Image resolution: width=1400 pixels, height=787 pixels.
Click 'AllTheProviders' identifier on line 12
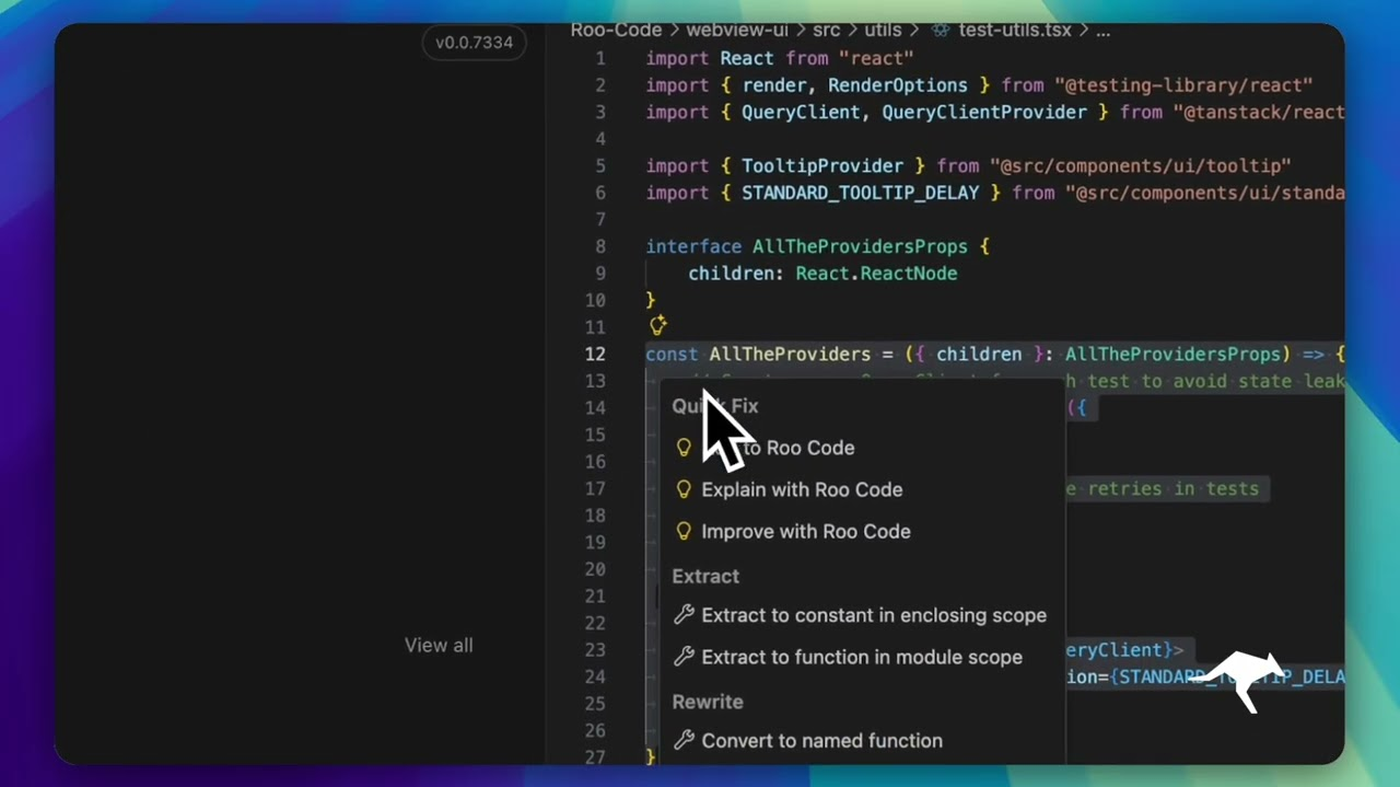(790, 354)
